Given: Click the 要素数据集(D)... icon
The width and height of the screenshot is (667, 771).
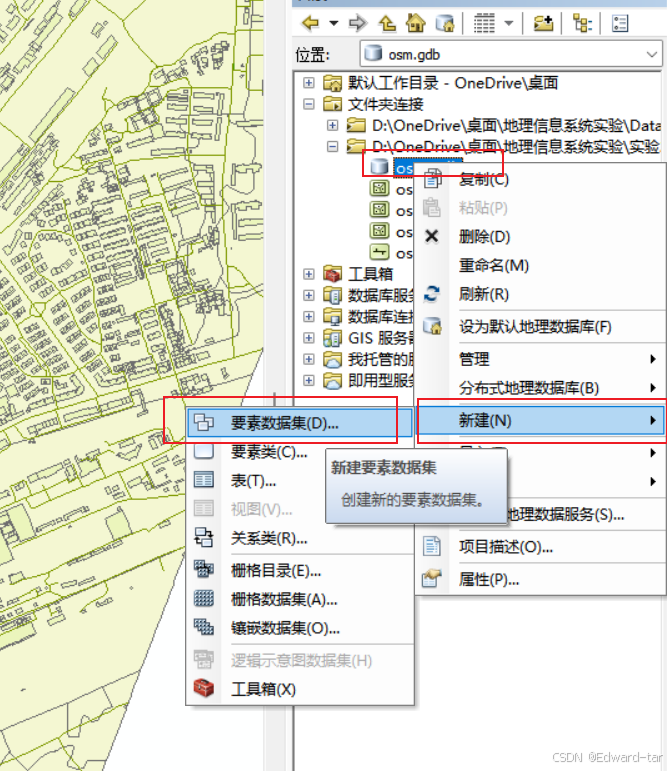Looking at the screenshot, I should pyautogui.click(x=203, y=422).
